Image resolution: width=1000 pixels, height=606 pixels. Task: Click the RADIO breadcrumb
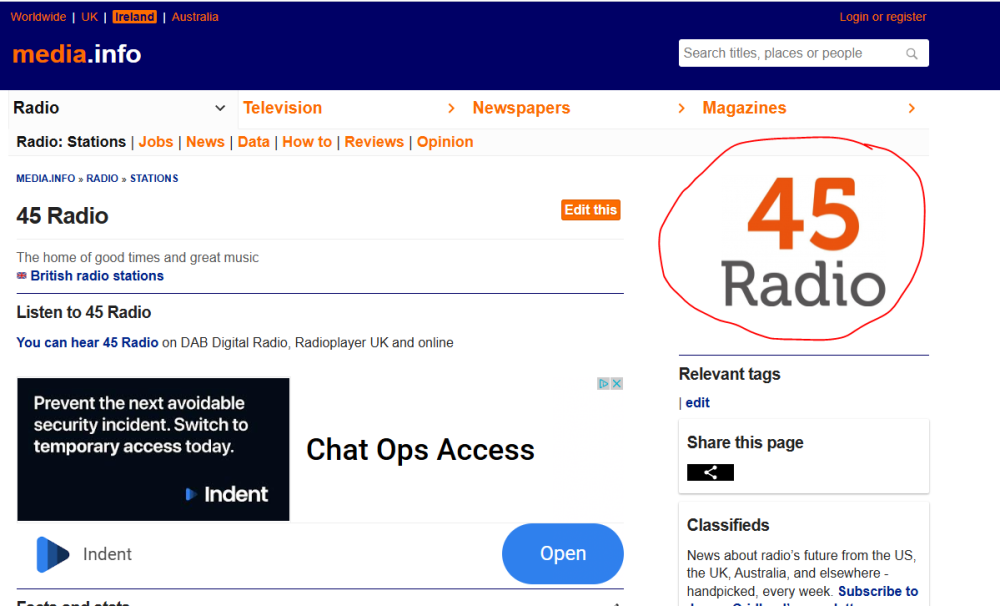click(102, 179)
